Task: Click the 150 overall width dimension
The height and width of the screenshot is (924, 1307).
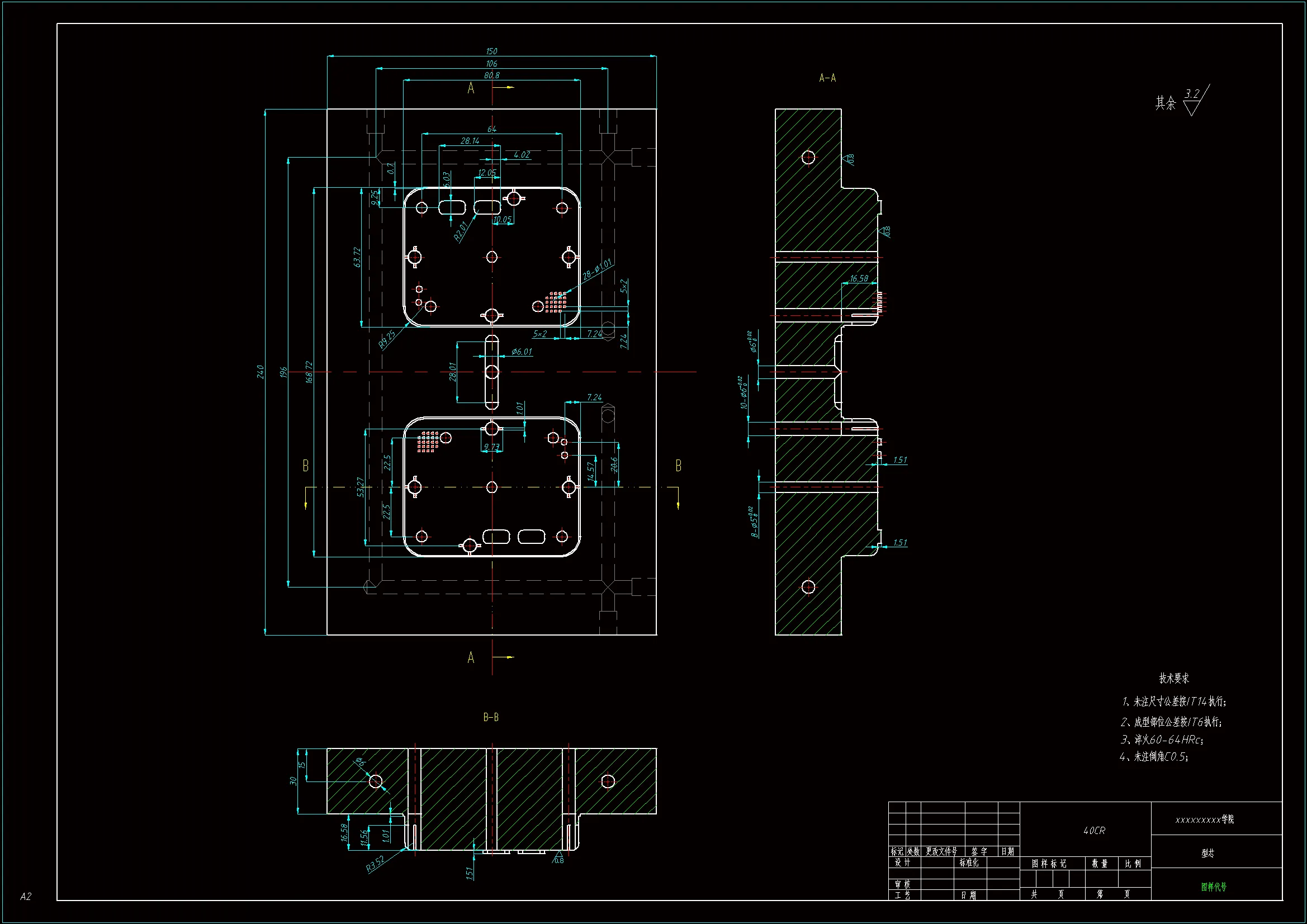Action: [x=491, y=51]
